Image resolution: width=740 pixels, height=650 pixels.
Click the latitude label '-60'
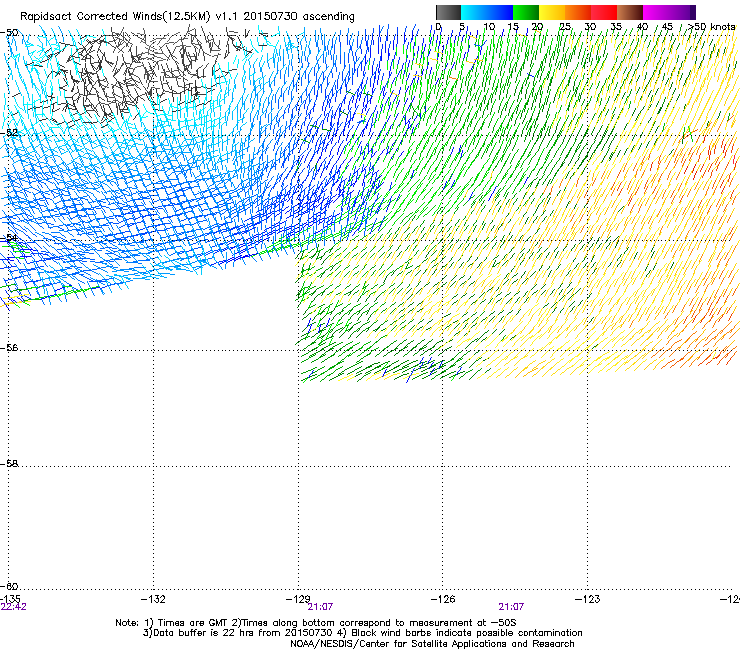(x=9, y=586)
